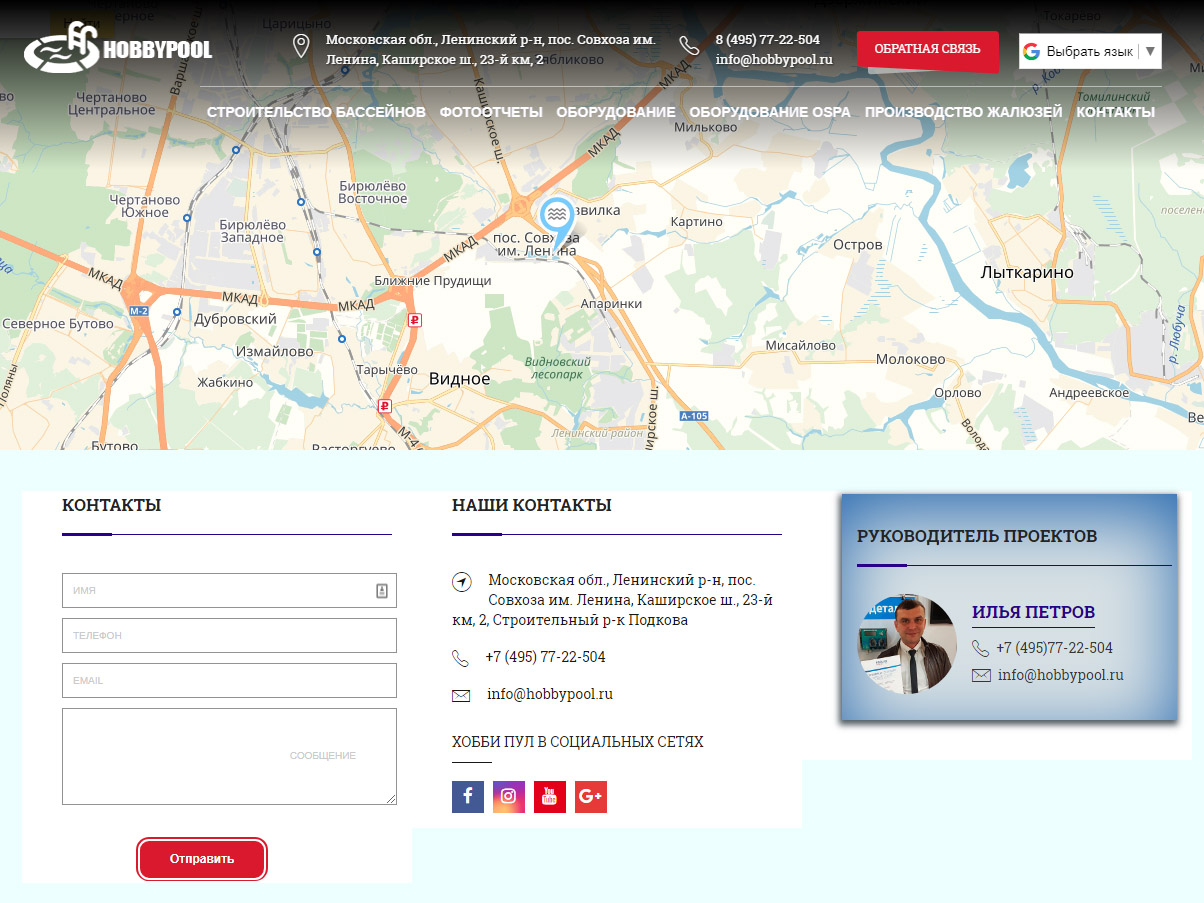
Task: Click the HobbyPool logo
Action: point(118,48)
